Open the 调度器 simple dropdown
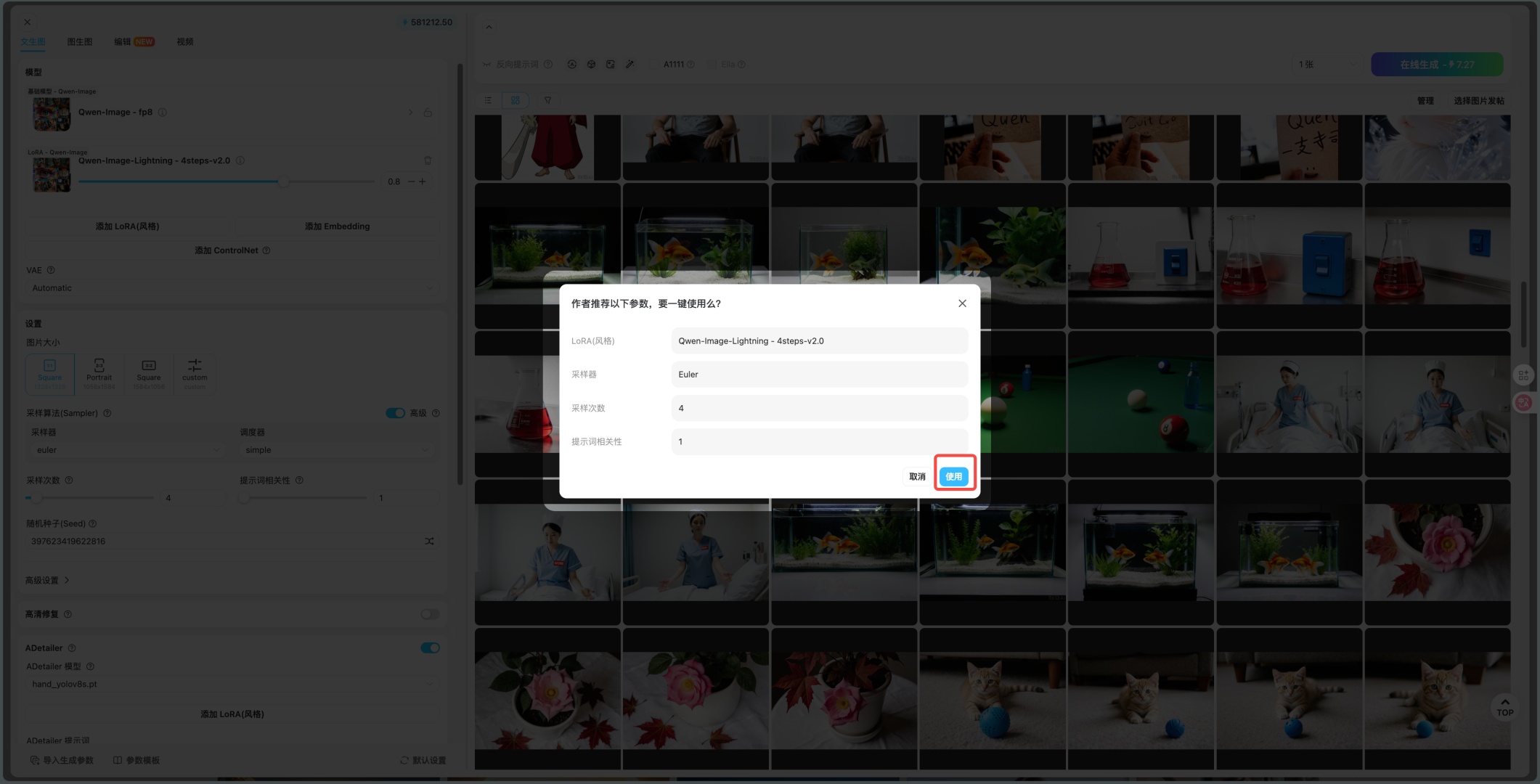The width and height of the screenshot is (1540, 784). pos(338,450)
